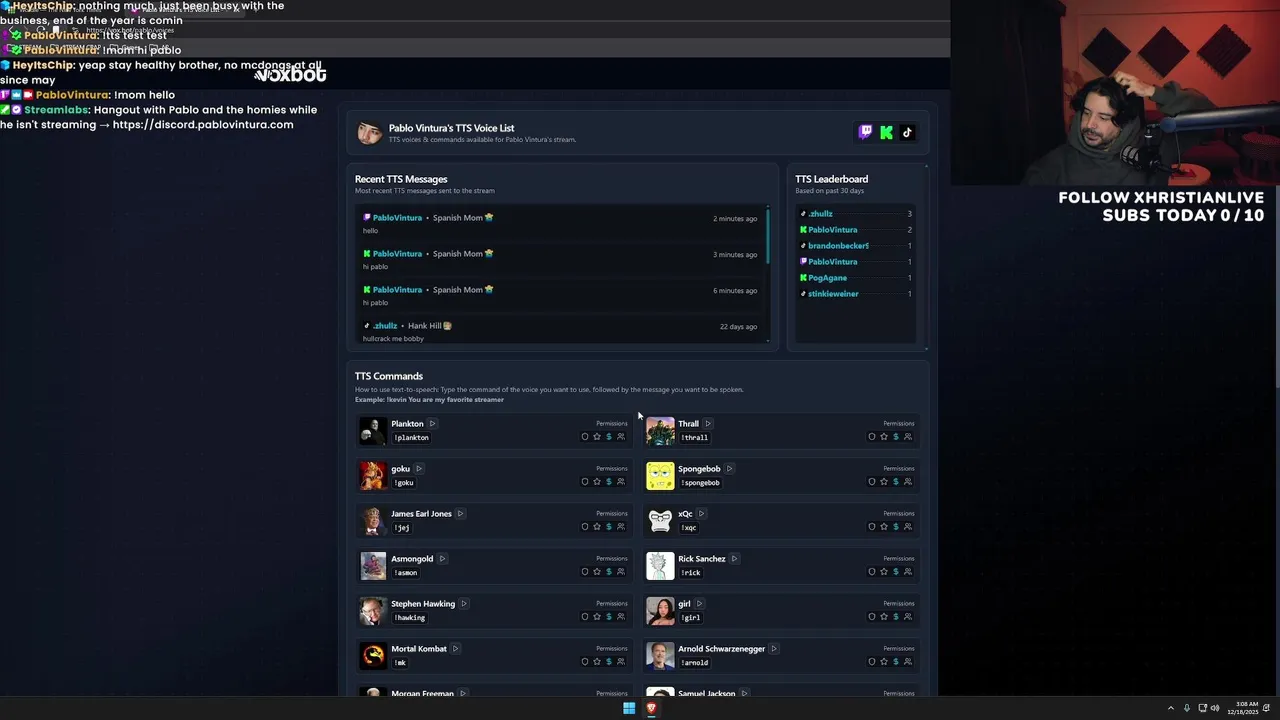Copy the !hawking command chip
The height and width of the screenshot is (720, 1280).
(x=410, y=618)
